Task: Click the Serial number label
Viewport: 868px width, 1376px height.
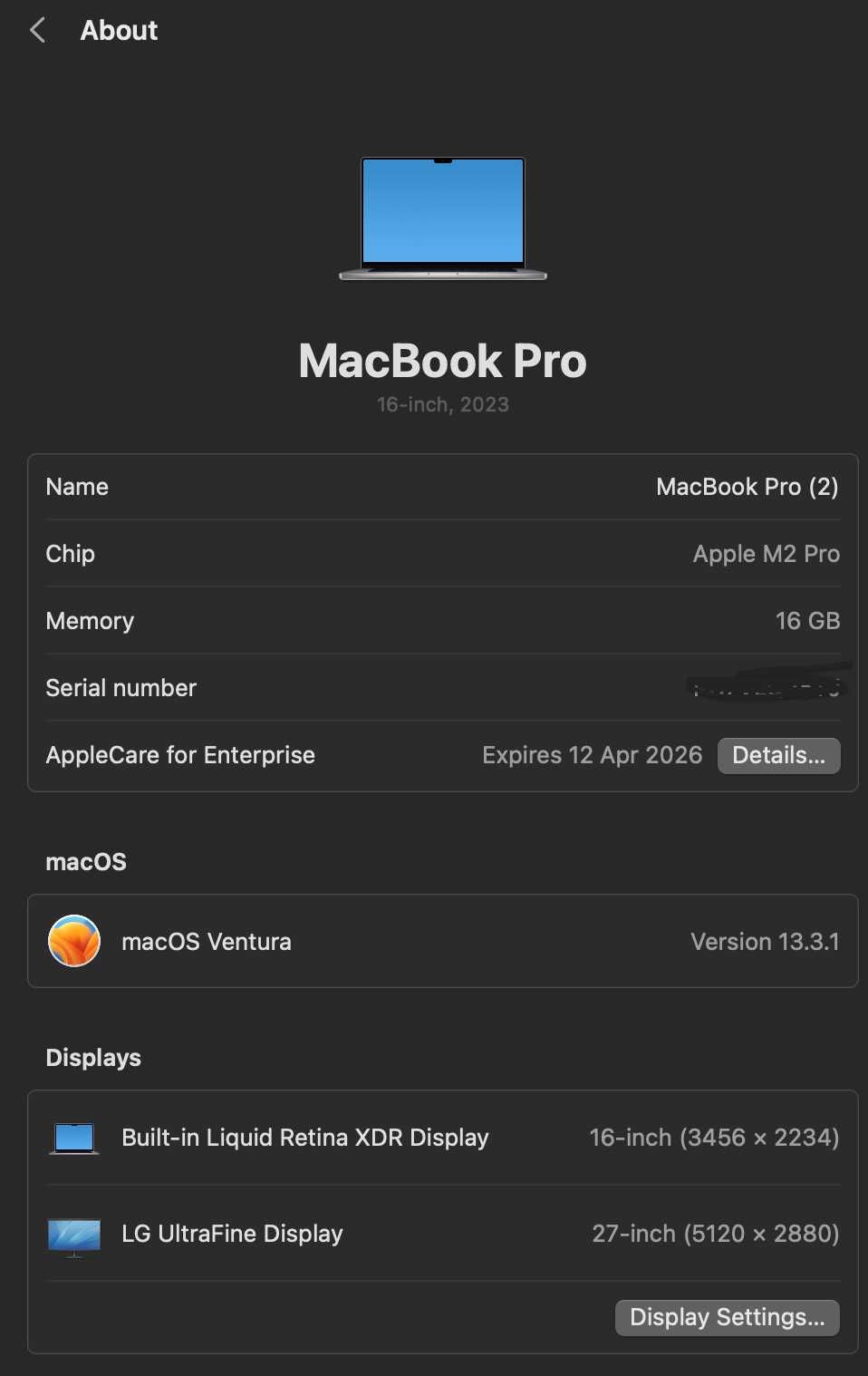Action: (x=121, y=688)
